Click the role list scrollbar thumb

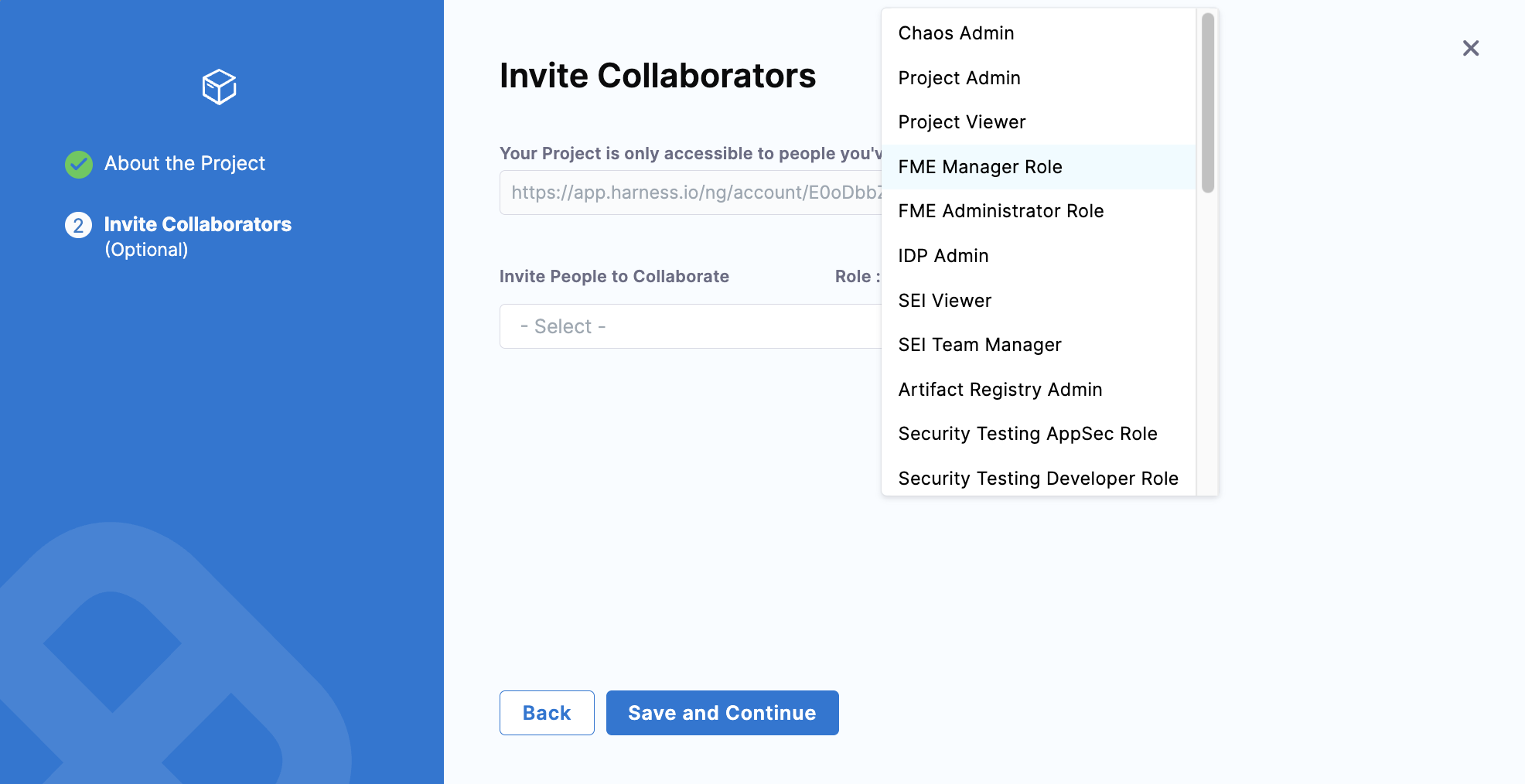tap(1207, 102)
